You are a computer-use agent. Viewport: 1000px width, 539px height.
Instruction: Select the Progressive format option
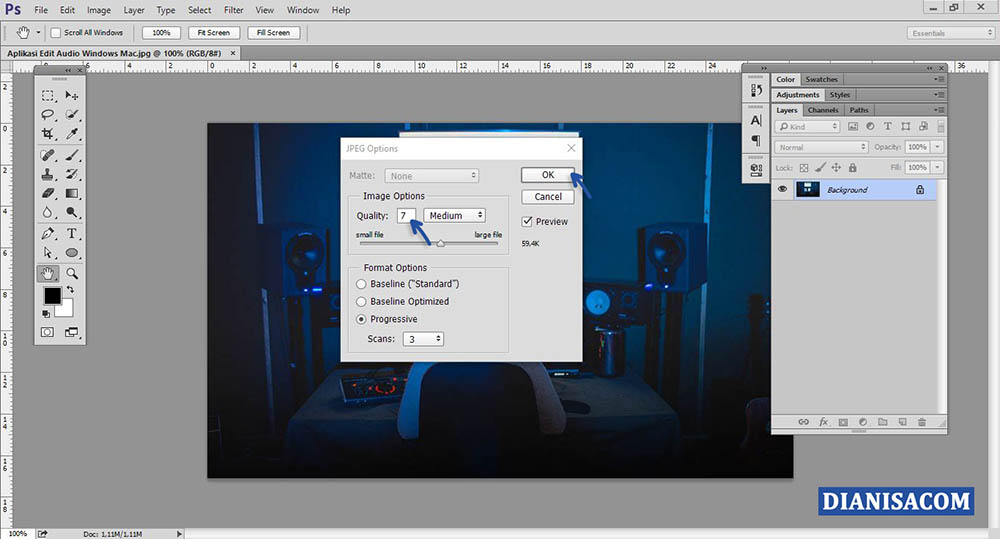click(x=362, y=319)
